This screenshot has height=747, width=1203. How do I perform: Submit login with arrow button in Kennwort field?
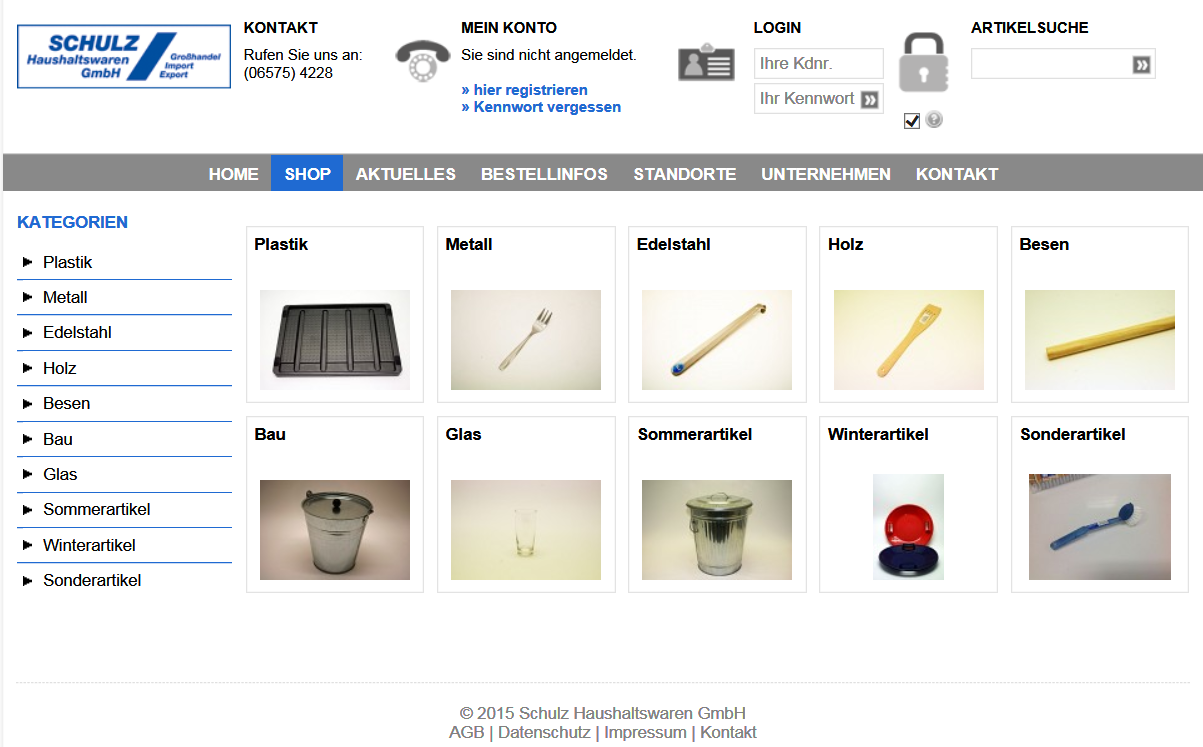870,99
